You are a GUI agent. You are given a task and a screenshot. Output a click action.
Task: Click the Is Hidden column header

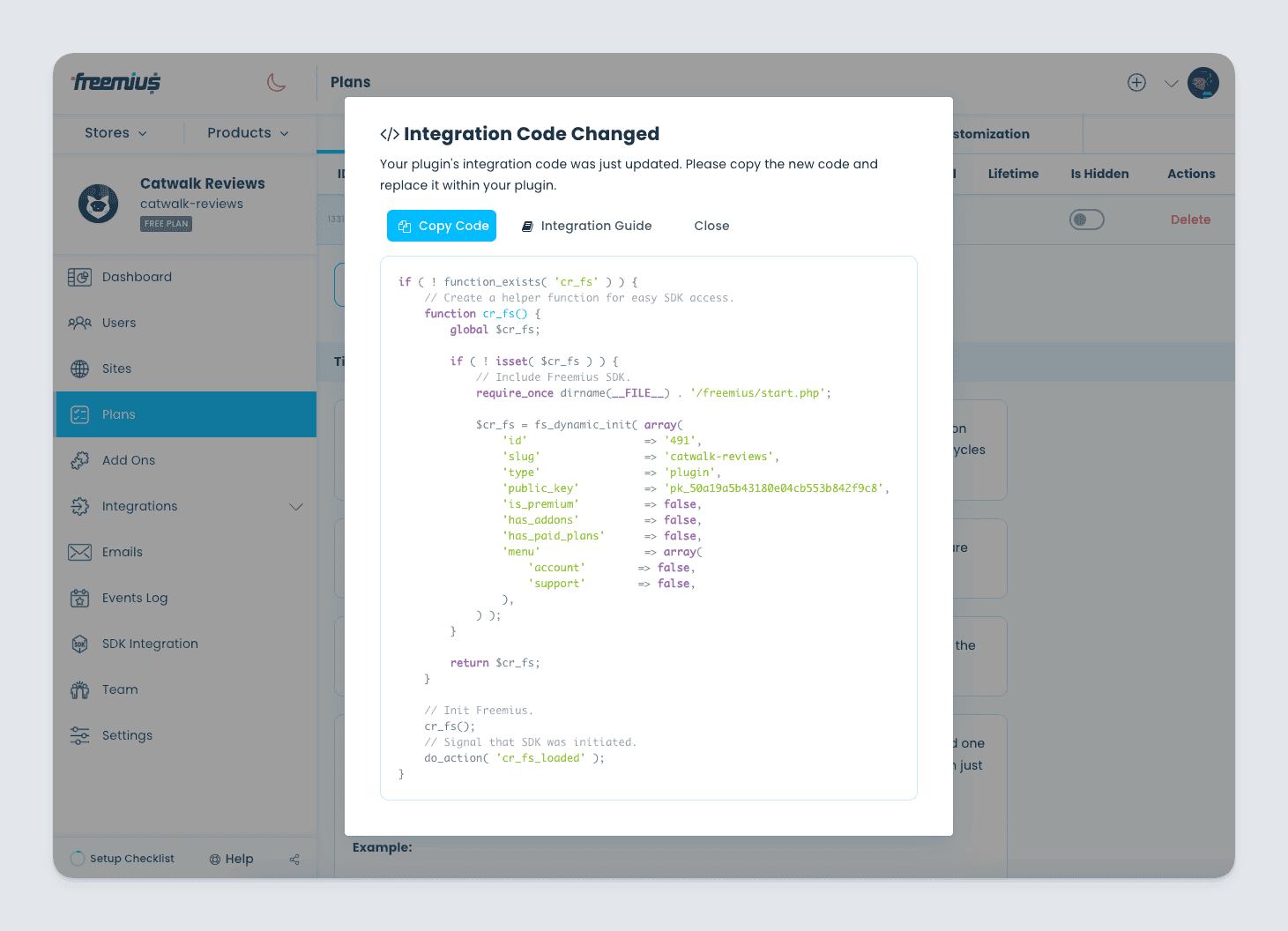pos(1099,174)
